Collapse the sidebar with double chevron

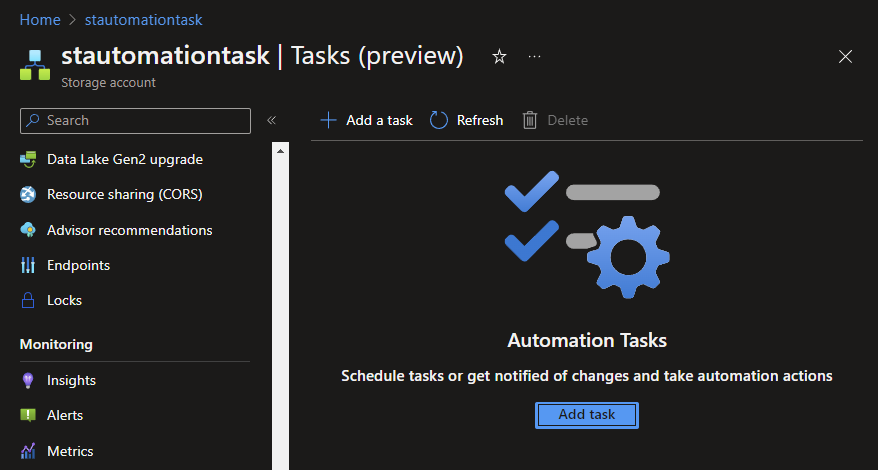271,120
